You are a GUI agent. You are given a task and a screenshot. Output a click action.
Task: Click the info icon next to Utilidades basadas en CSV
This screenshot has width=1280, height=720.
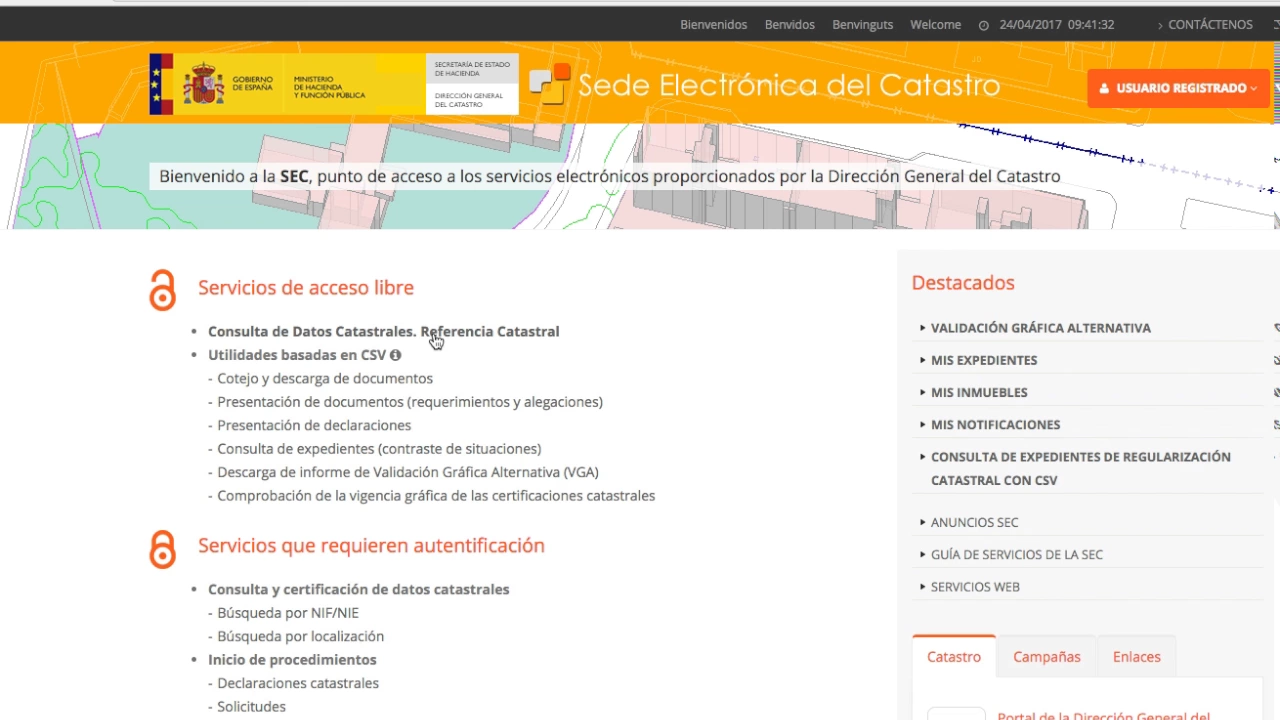[x=395, y=355]
